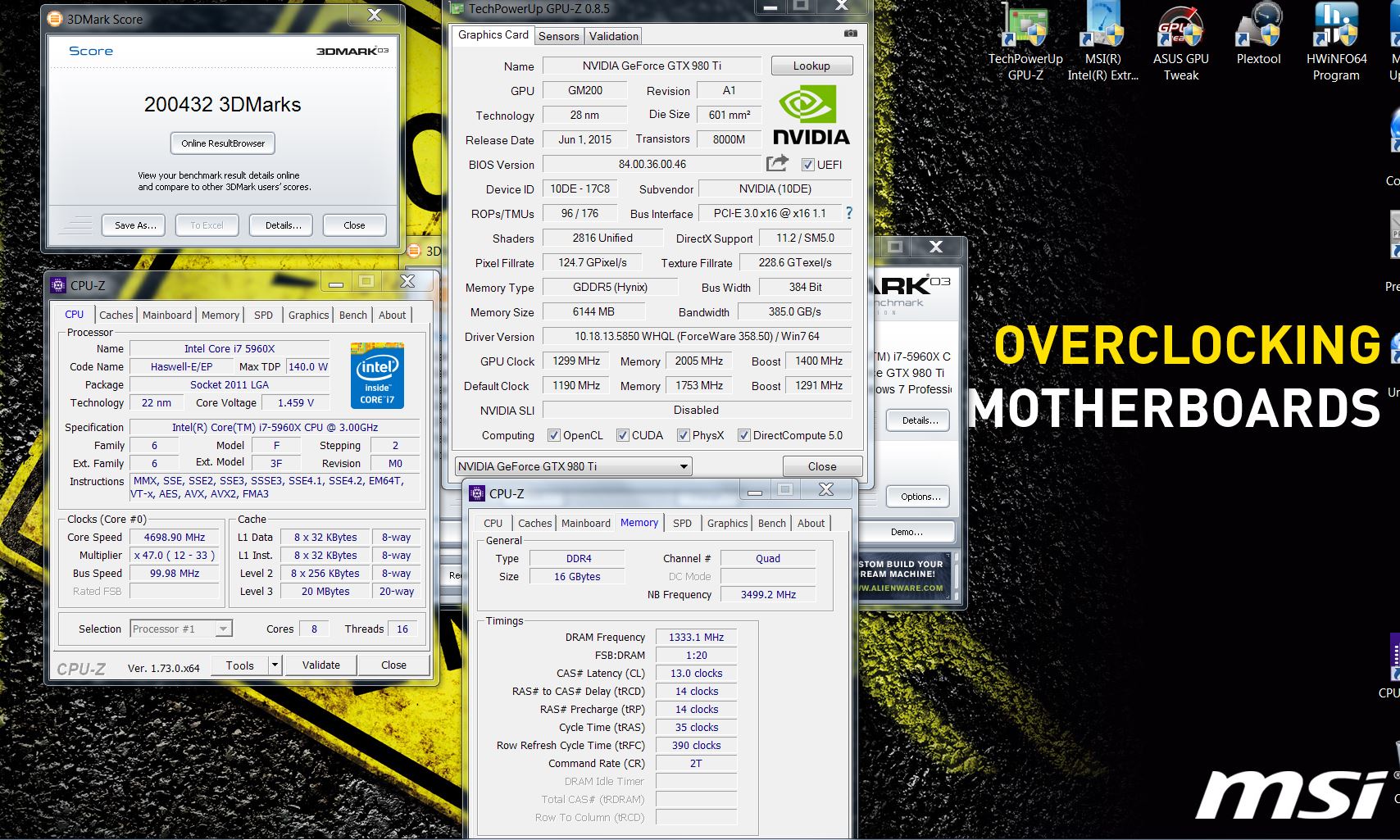Click the GPU name field NVIDIA GeForce GTX 980 Ti
Image resolution: width=1400 pixels, height=840 pixels.
[x=652, y=66]
